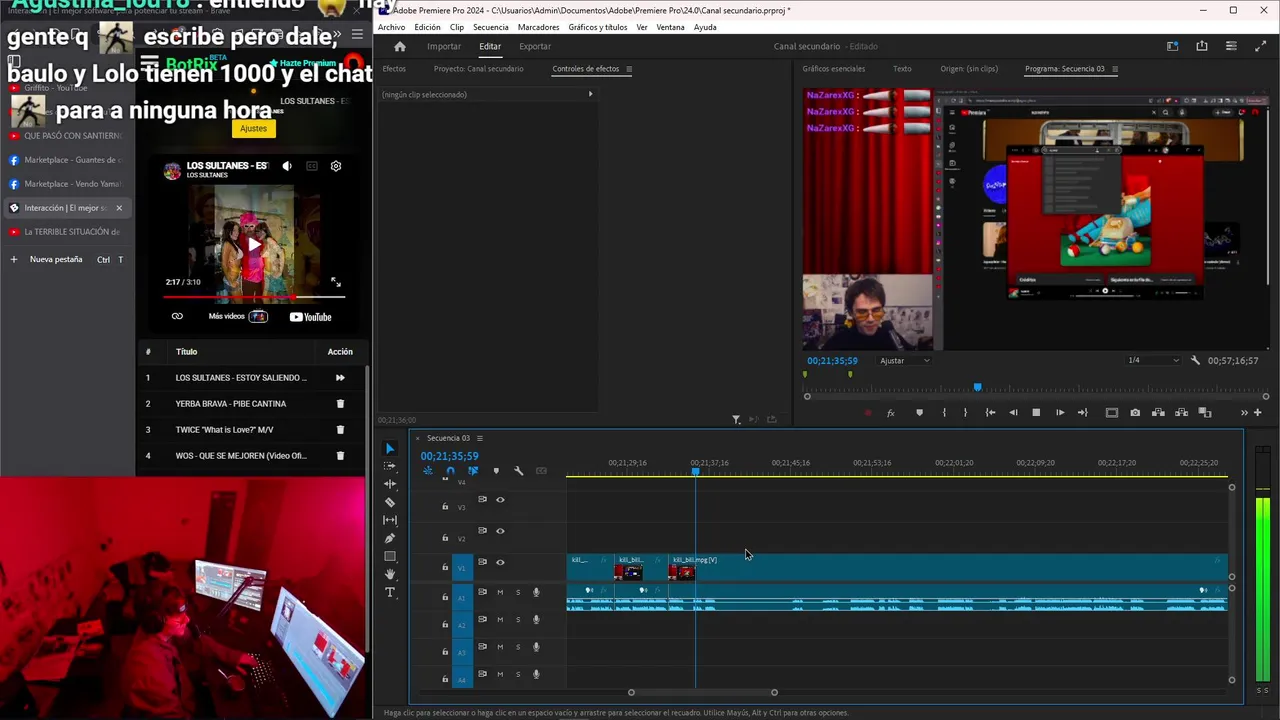Open the Ajustar zoom level dropdown
Viewport: 1280px width, 720px height.
[904, 360]
